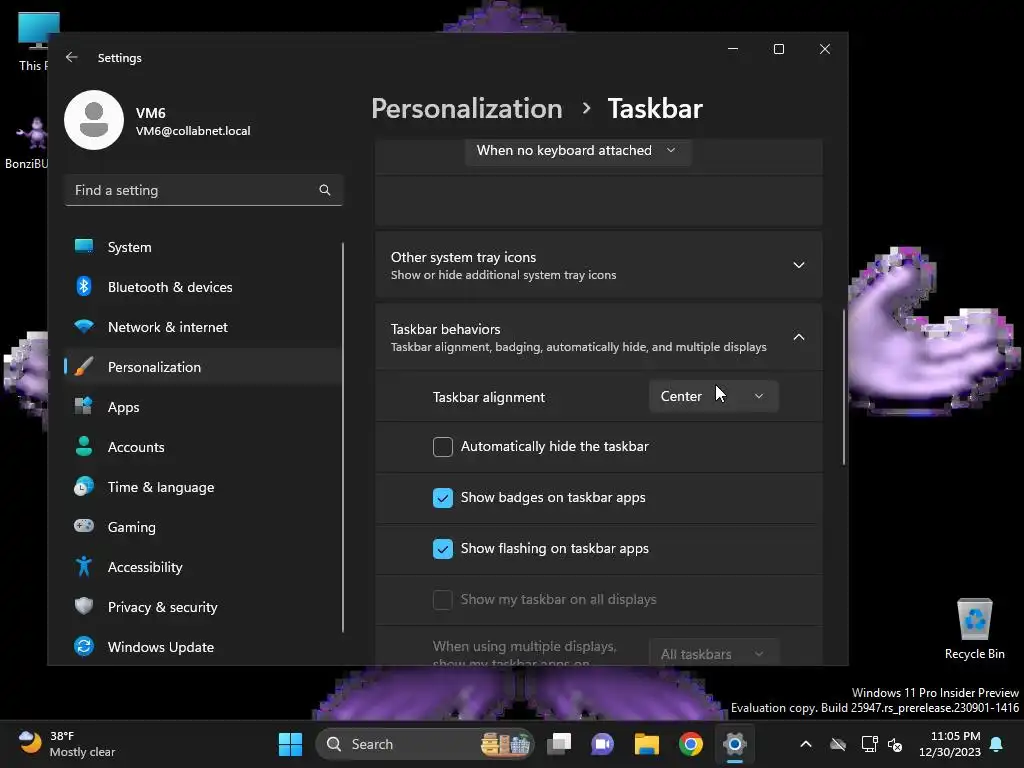Image resolution: width=1024 pixels, height=768 pixels.
Task: Click the Windows Update sync icon
Action: pyautogui.click(x=84, y=647)
